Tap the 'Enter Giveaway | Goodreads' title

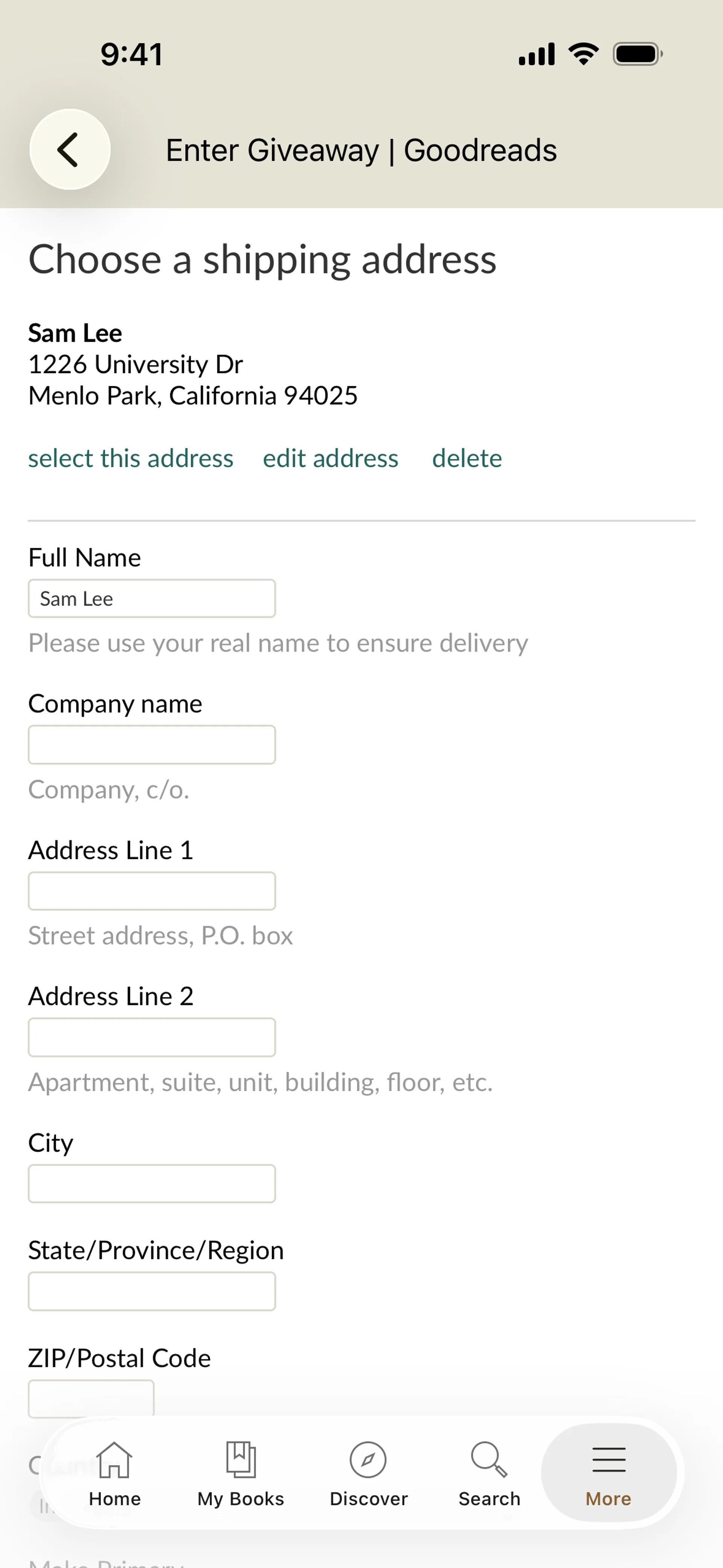(361, 150)
